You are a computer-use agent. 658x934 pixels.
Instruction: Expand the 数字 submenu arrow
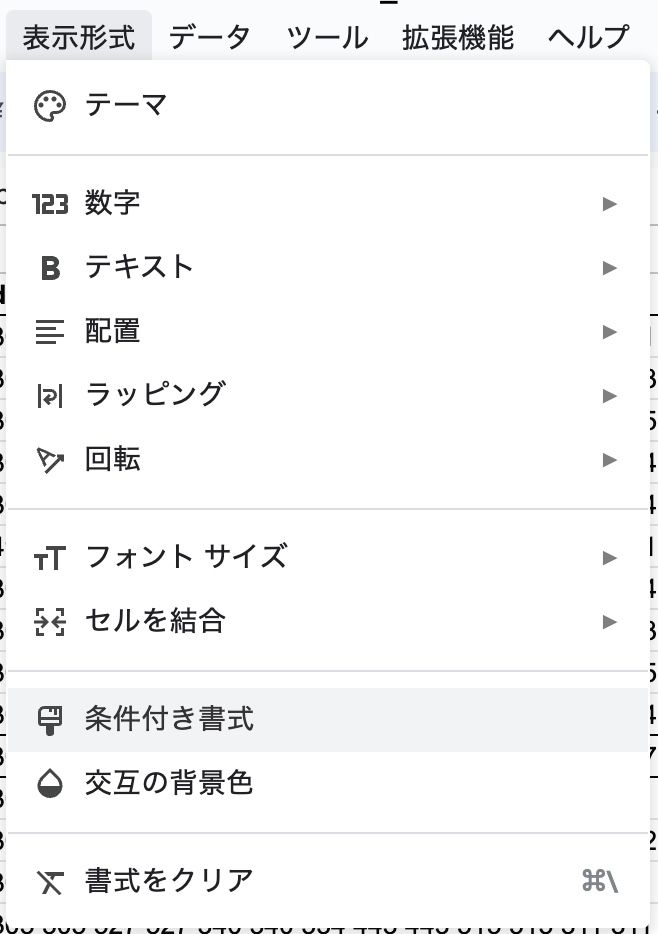610,204
